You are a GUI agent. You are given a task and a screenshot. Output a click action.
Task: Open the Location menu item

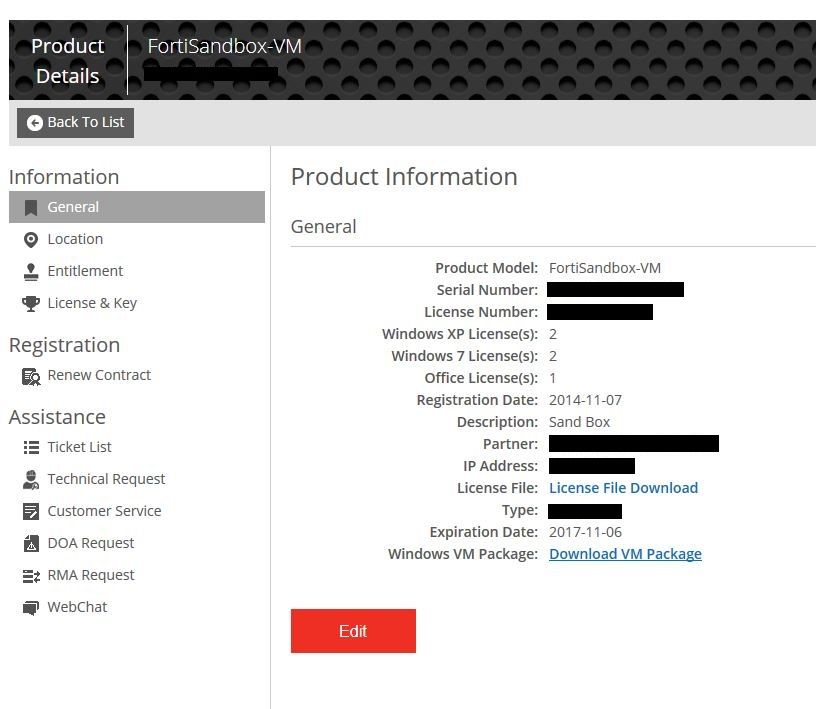75,239
